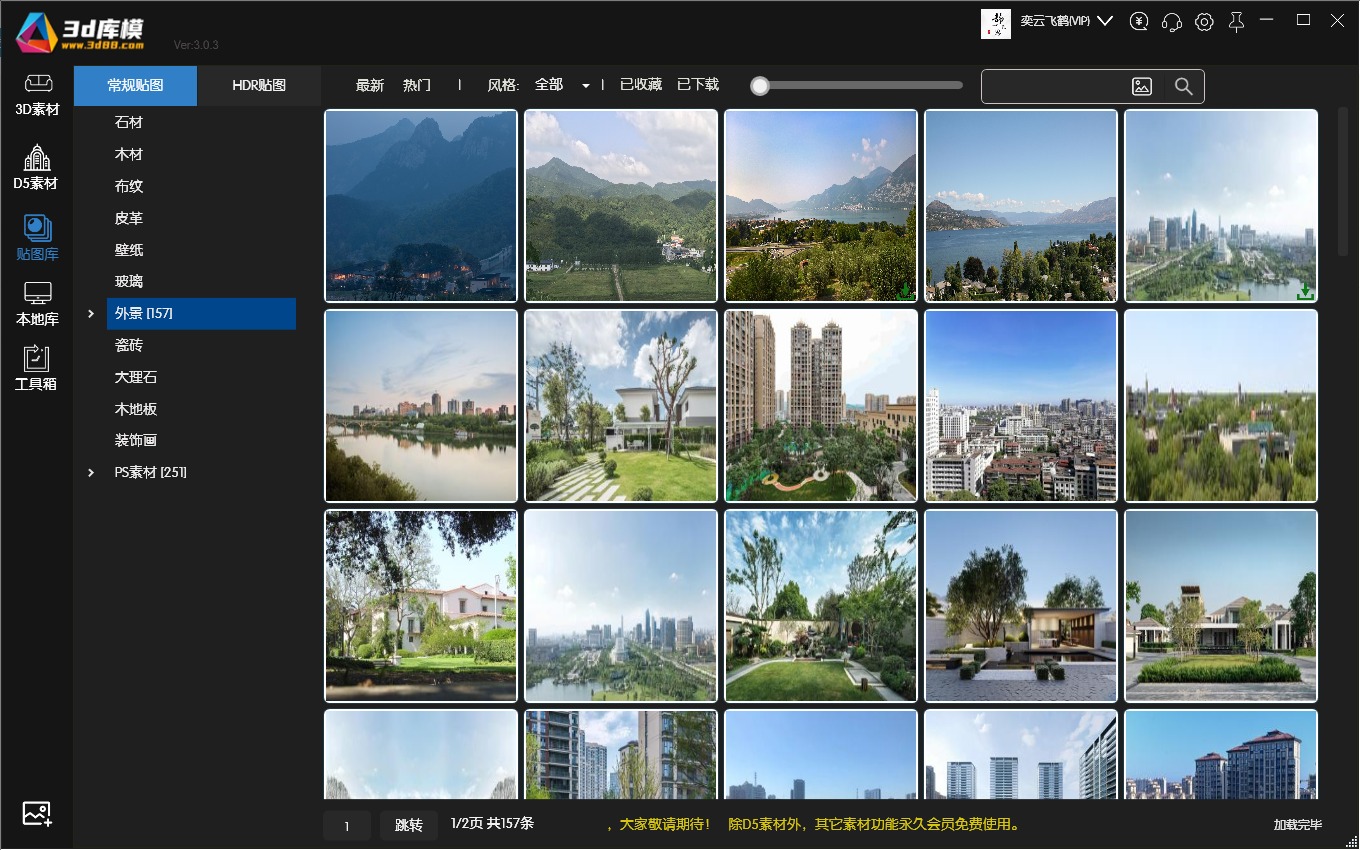
Task: Expand the 外景 category arrow
Action: [91, 314]
